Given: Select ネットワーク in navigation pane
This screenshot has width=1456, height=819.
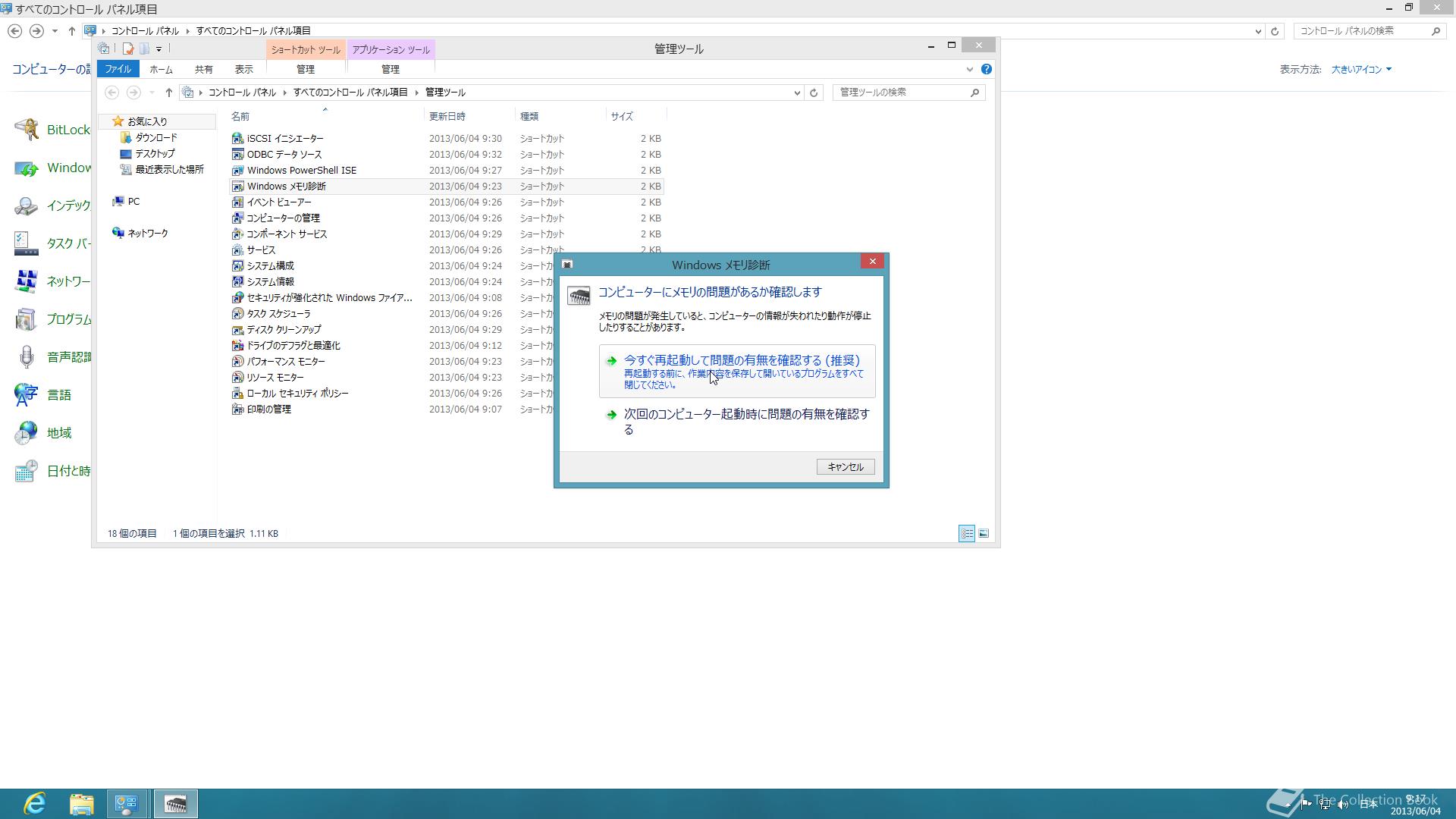Looking at the screenshot, I should pos(140,234).
